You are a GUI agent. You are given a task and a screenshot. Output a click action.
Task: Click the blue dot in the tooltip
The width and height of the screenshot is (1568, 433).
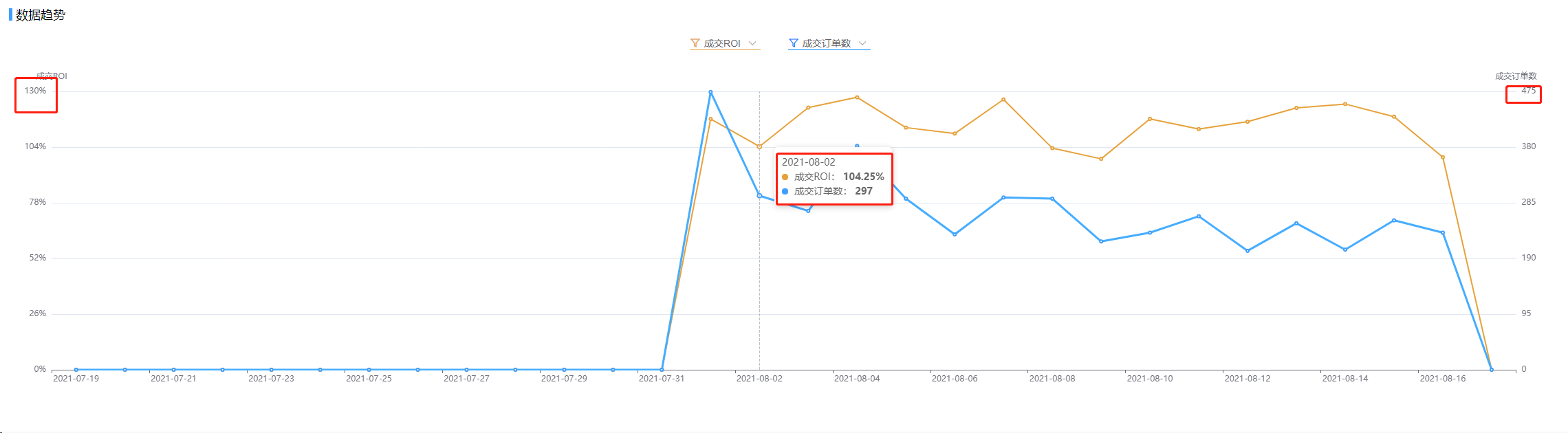785,192
